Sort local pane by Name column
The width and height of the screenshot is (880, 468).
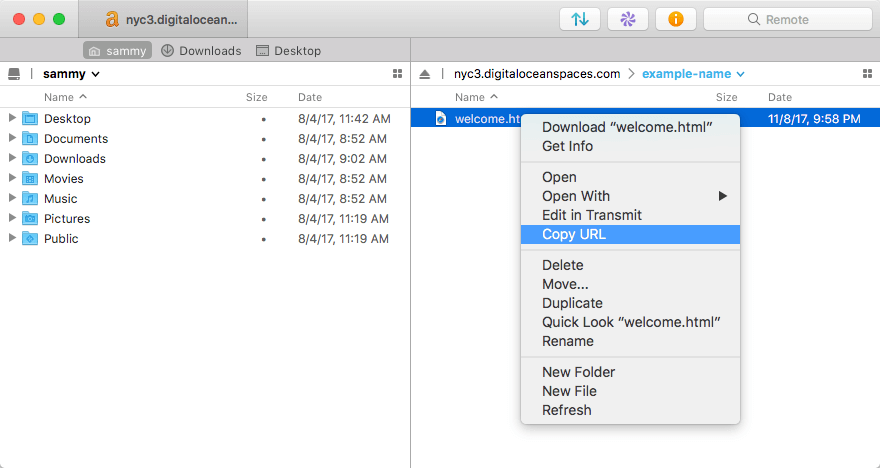coord(65,97)
